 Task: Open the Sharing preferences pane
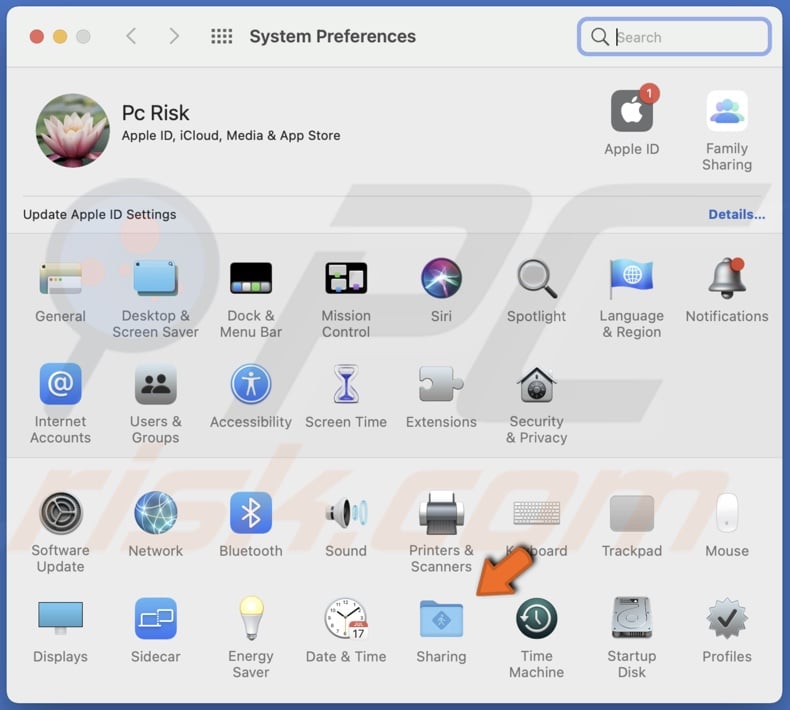point(441,620)
